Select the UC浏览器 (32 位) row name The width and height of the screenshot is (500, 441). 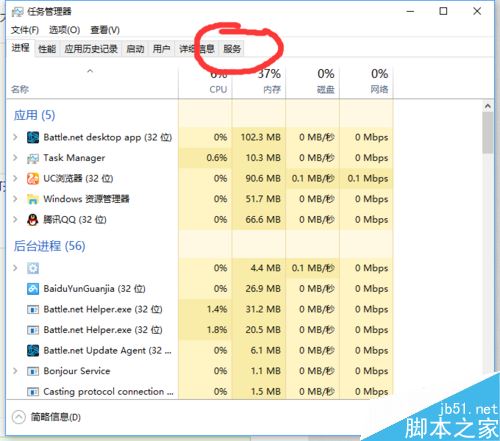click(x=78, y=179)
